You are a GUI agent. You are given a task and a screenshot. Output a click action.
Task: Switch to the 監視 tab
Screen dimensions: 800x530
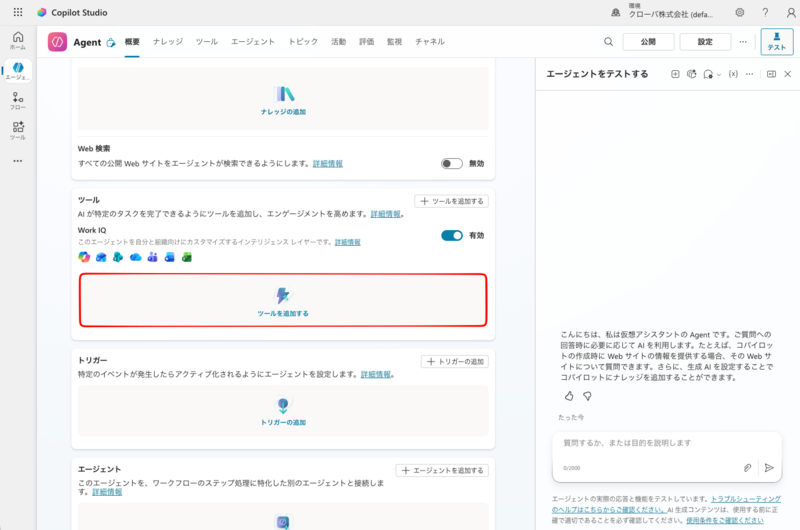click(x=394, y=42)
